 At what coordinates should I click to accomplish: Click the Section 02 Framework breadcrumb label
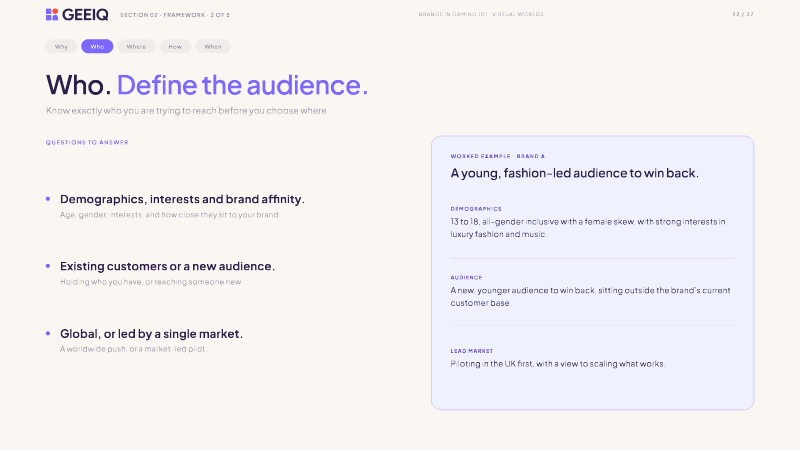(x=175, y=15)
